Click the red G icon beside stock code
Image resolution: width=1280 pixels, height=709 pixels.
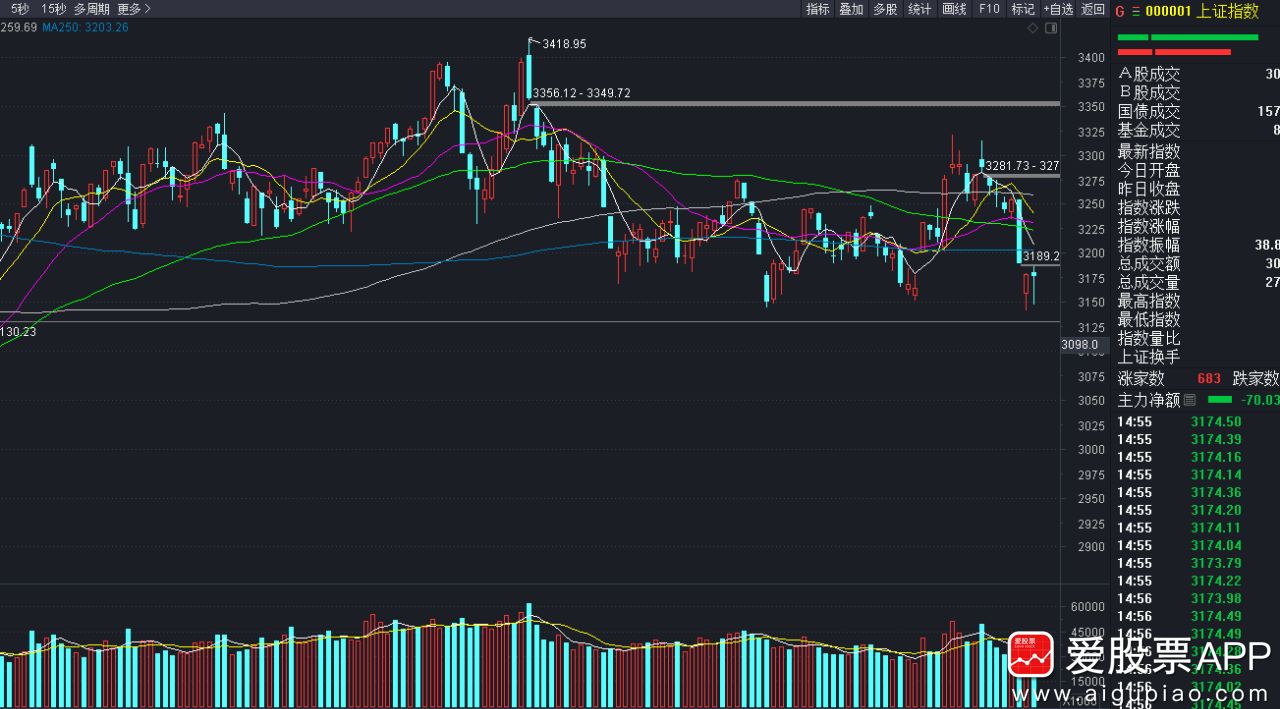click(1120, 11)
